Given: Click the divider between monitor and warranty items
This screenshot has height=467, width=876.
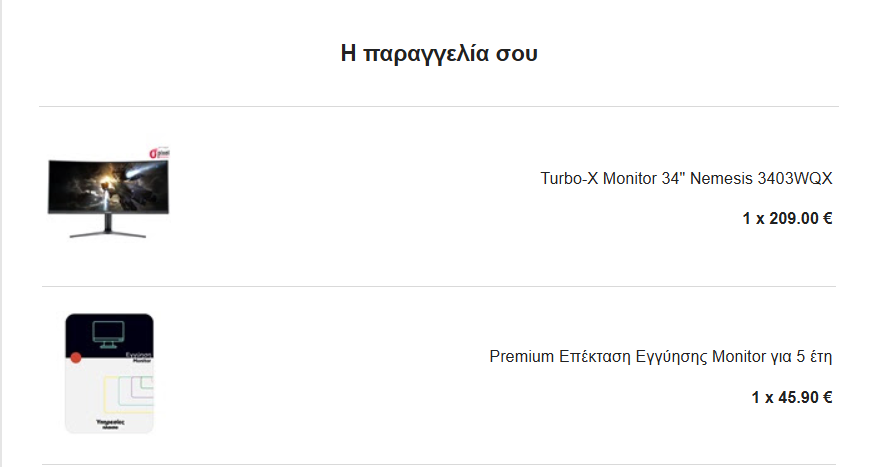Looking at the screenshot, I should pyautogui.click(x=439, y=287).
